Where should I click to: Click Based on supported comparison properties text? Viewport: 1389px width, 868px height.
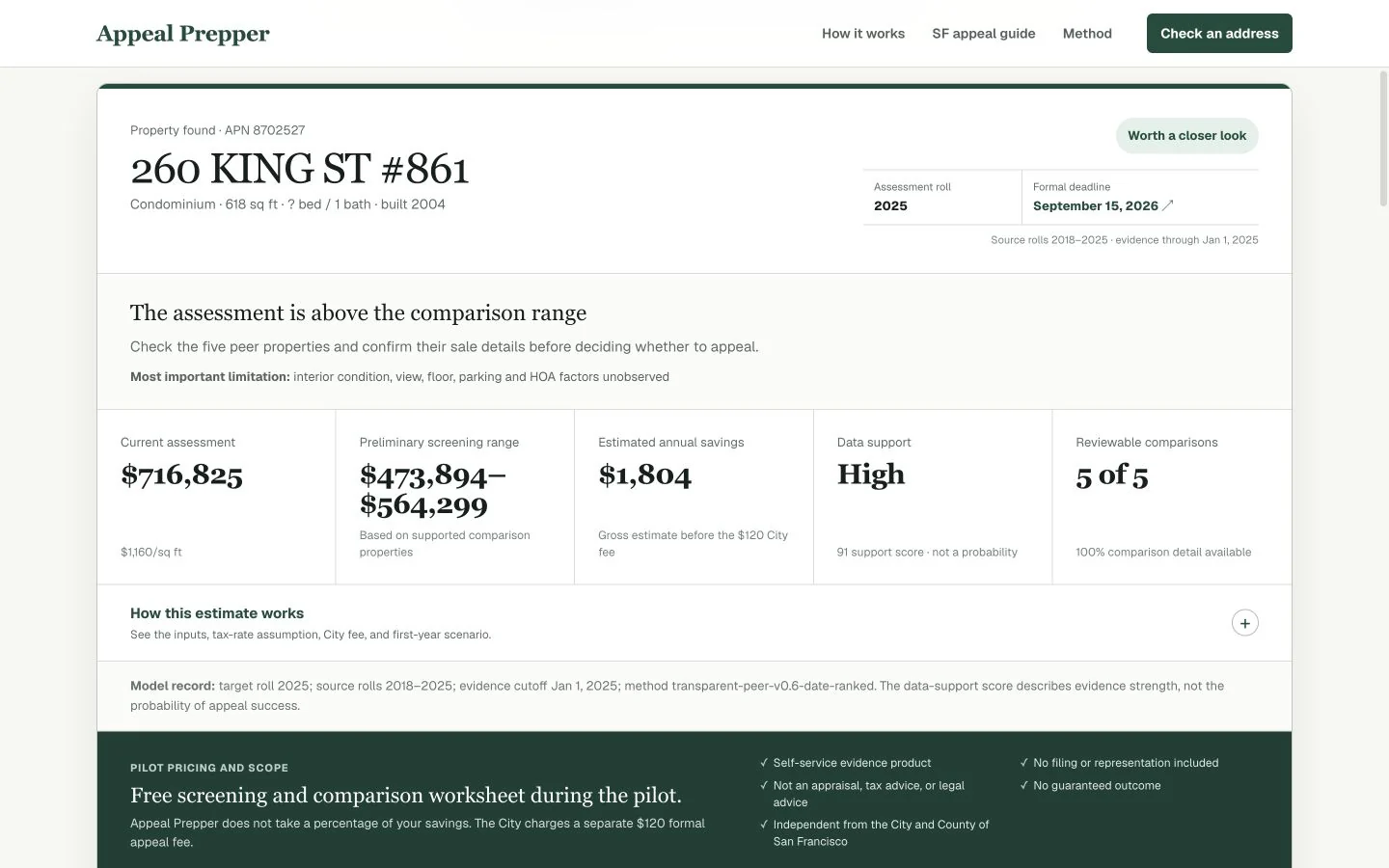click(445, 544)
